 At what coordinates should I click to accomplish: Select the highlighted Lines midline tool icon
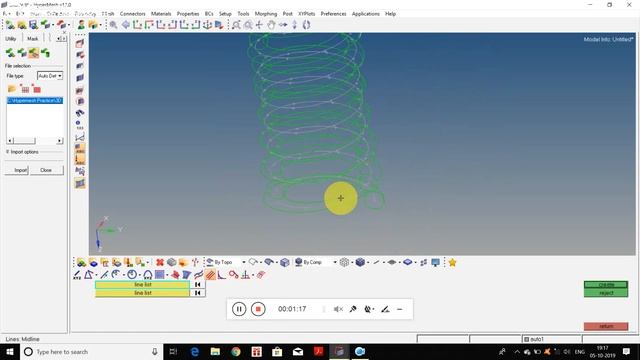(210, 275)
